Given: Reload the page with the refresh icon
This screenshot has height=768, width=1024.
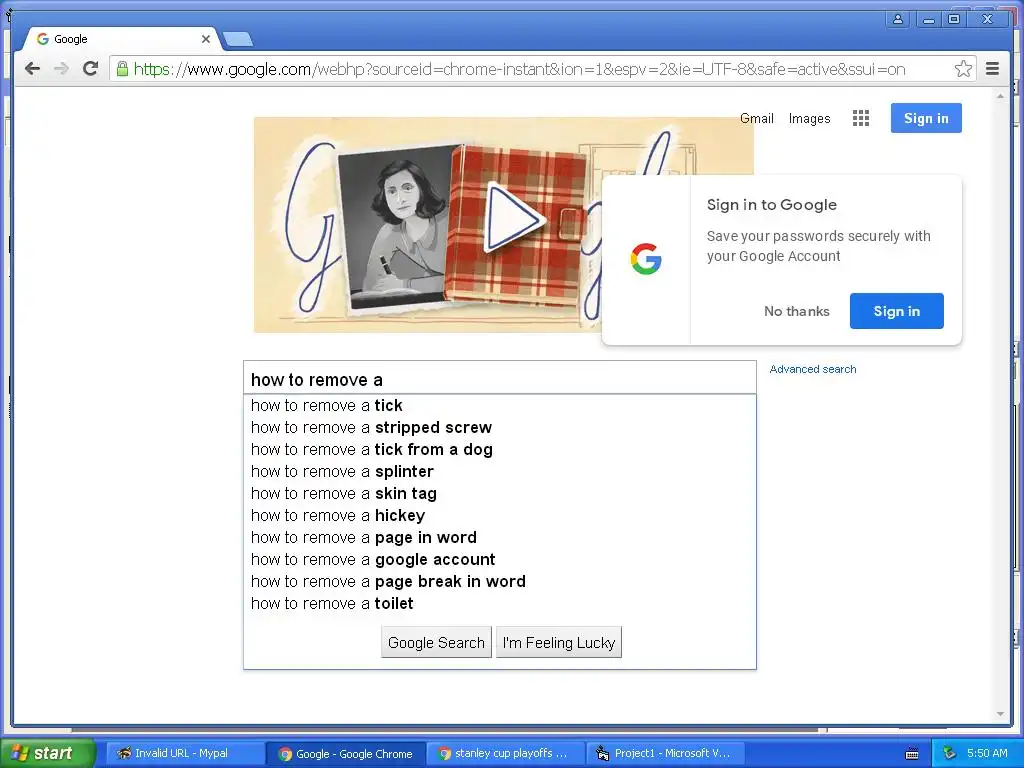Looking at the screenshot, I should [x=91, y=68].
